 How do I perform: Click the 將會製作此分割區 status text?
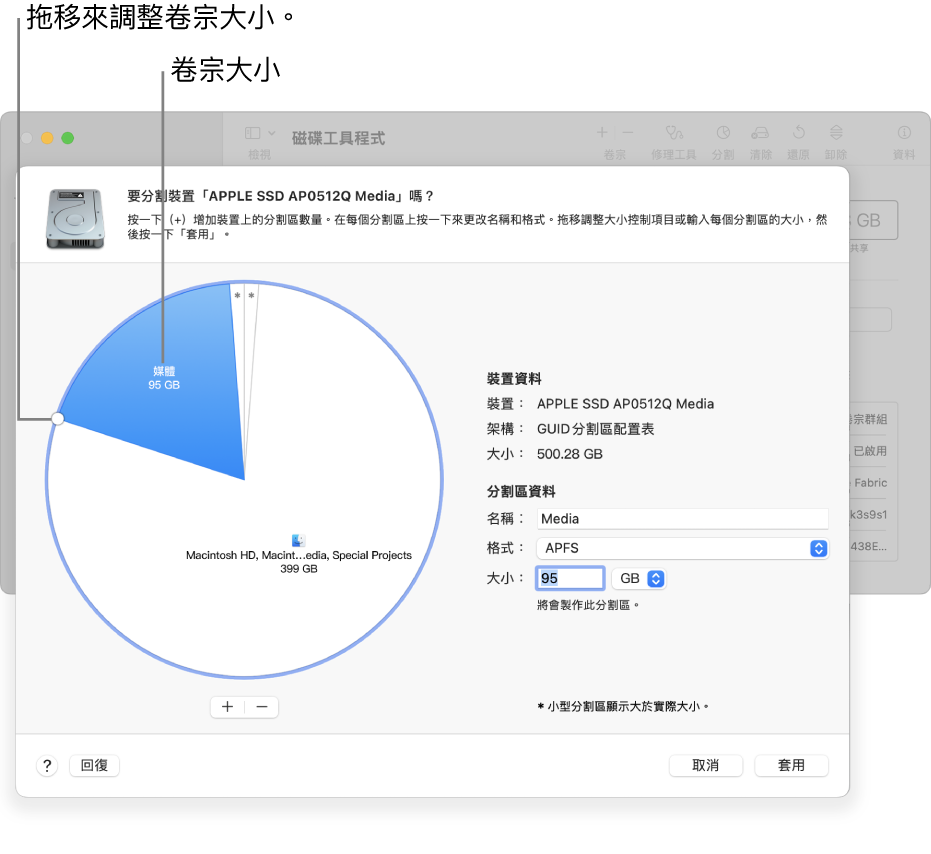tap(587, 605)
